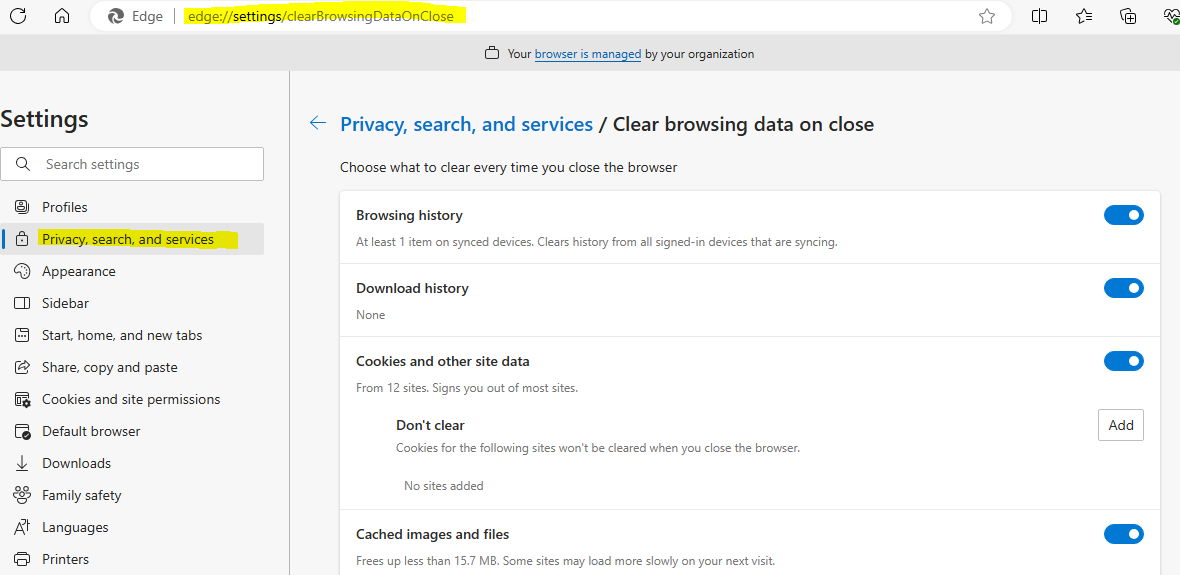The height and width of the screenshot is (575, 1180).
Task: Open Printers settings
Action: [x=132, y=559]
